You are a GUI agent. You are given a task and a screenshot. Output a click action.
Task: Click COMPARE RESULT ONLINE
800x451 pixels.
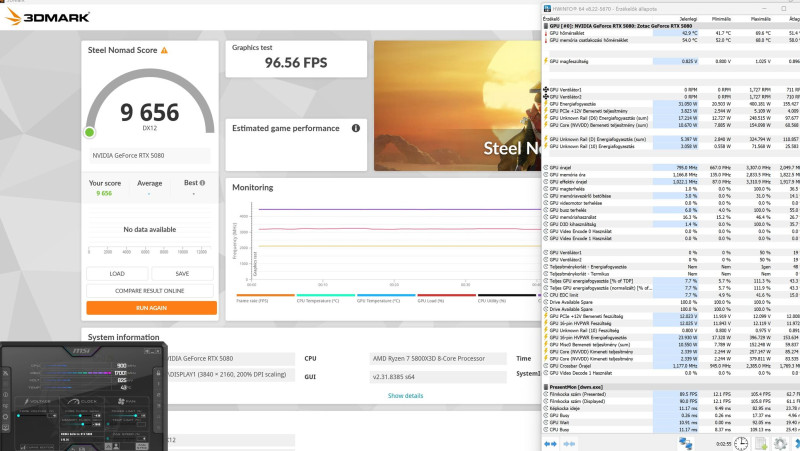pyautogui.click(x=149, y=291)
